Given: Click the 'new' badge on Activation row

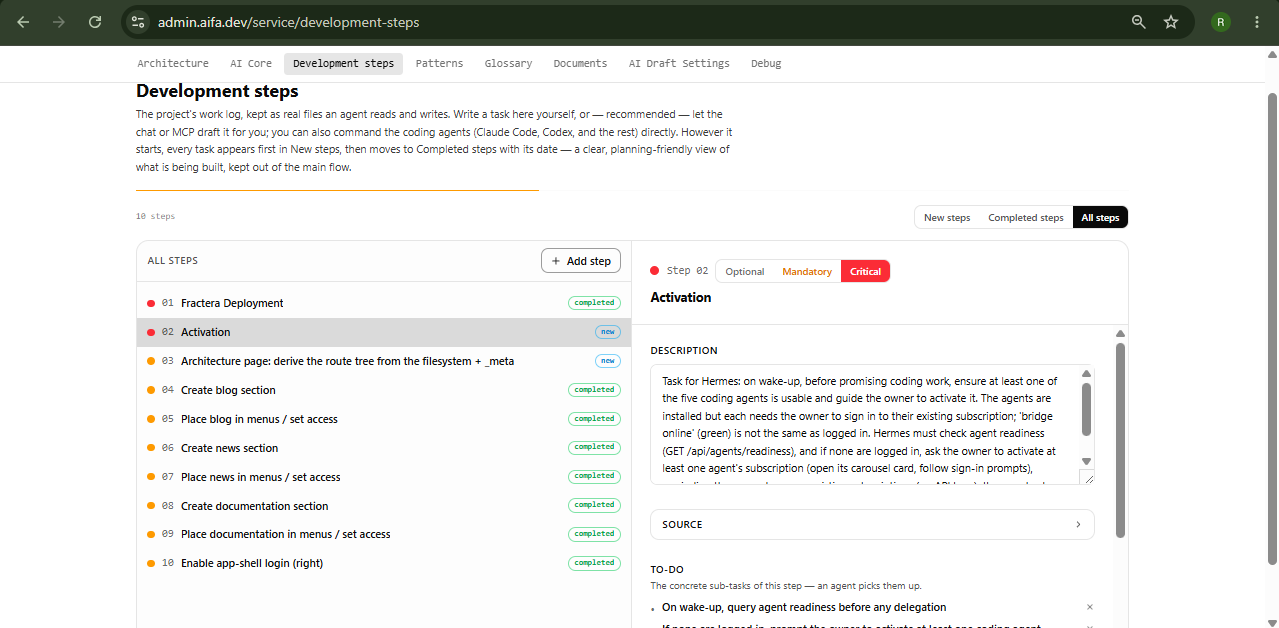Looking at the screenshot, I should coord(608,332).
